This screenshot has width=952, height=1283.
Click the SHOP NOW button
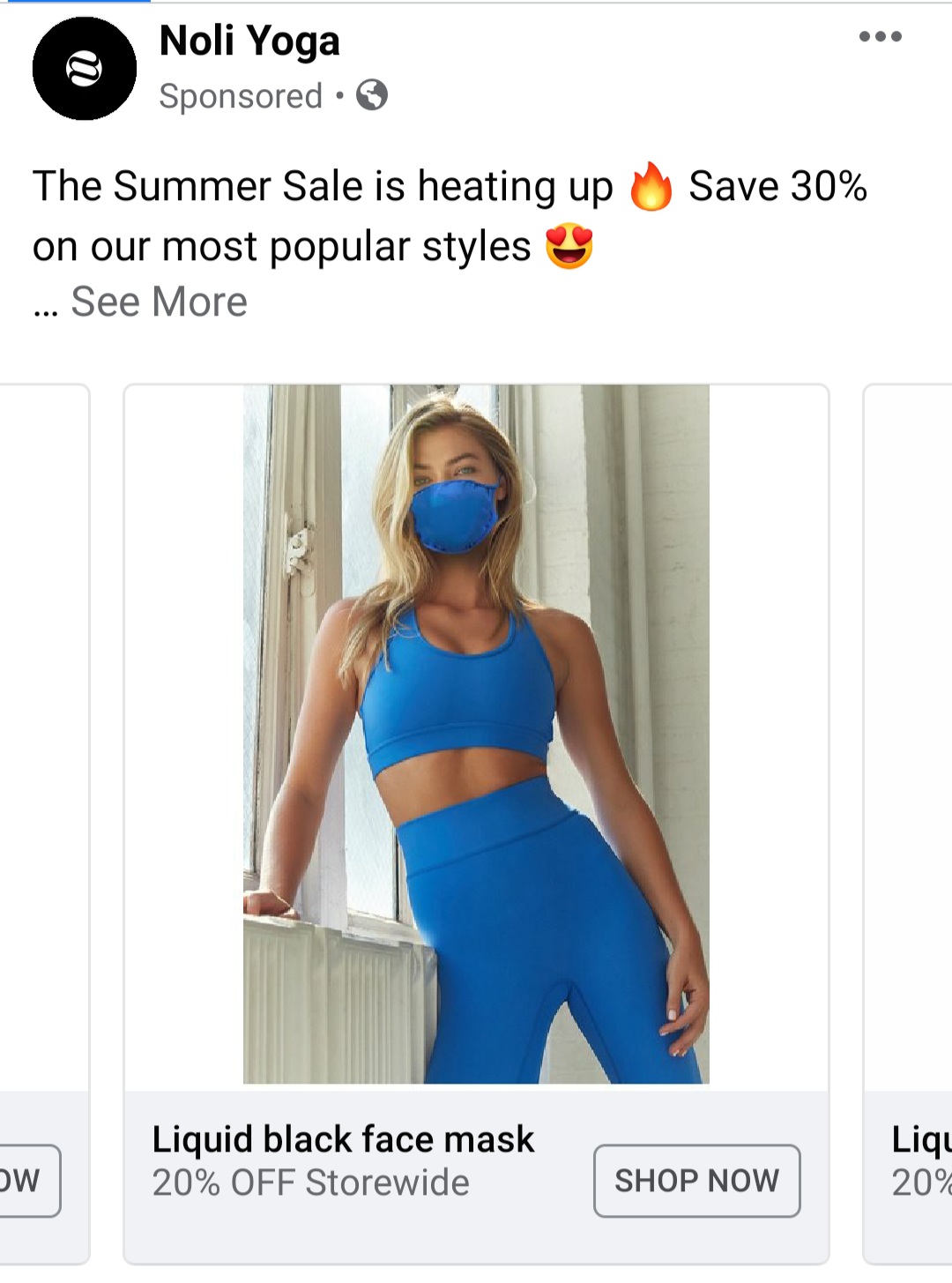coord(697,1181)
